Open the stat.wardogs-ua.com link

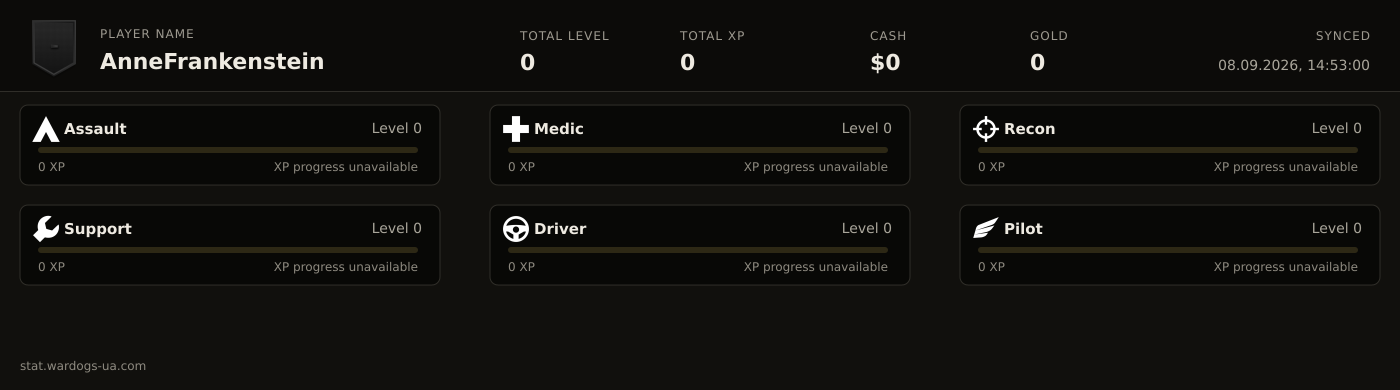[83, 366]
